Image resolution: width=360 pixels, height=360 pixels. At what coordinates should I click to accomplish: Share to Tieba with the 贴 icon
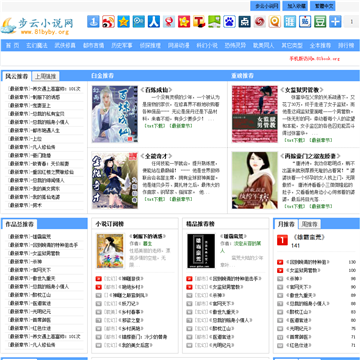coord(305,22)
